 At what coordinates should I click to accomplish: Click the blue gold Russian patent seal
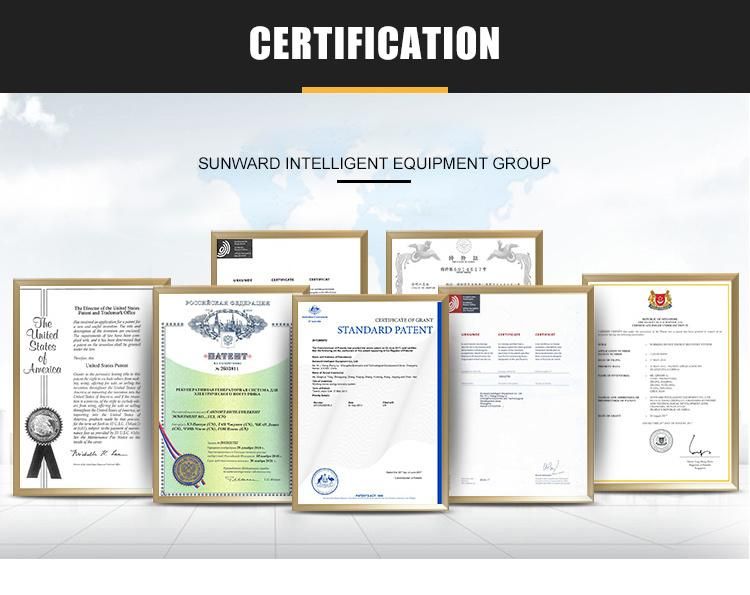pyautogui.click(x=188, y=470)
